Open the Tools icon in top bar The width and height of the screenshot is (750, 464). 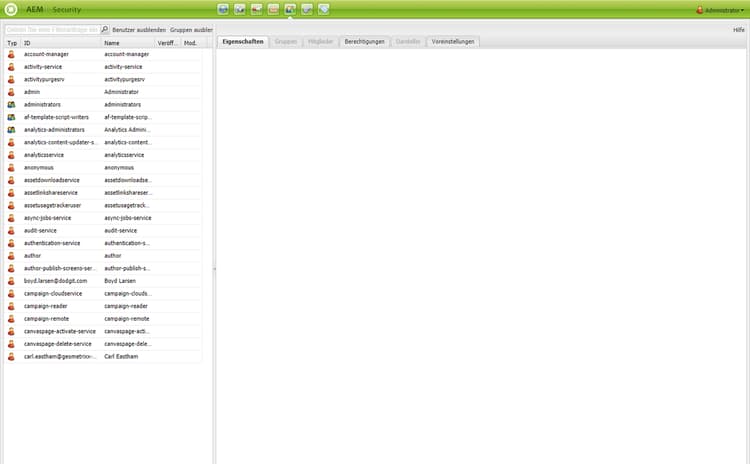coord(307,9)
